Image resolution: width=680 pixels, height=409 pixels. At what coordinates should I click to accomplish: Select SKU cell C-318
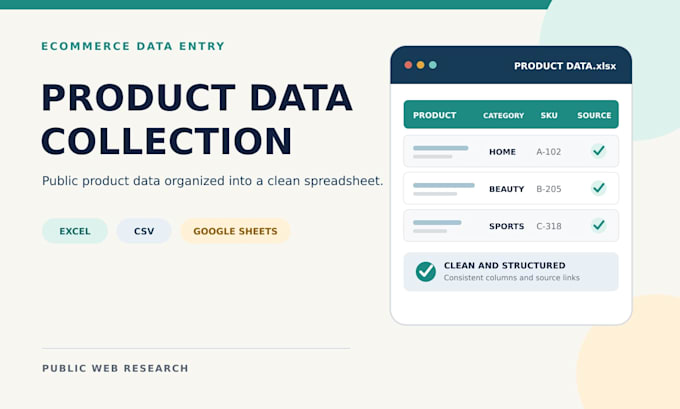click(549, 226)
